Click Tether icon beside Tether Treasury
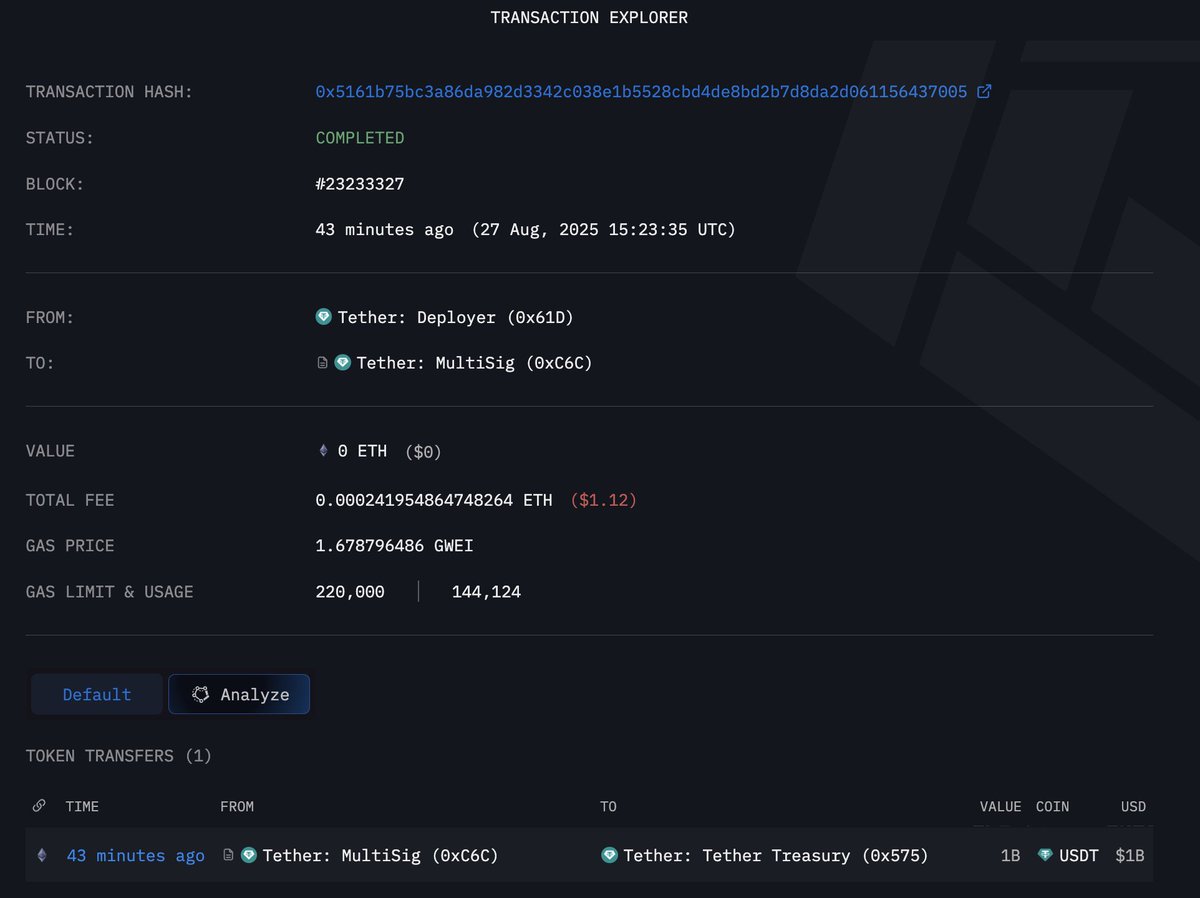Image resolution: width=1200 pixels, height=898 pixels. coord(609,855)
